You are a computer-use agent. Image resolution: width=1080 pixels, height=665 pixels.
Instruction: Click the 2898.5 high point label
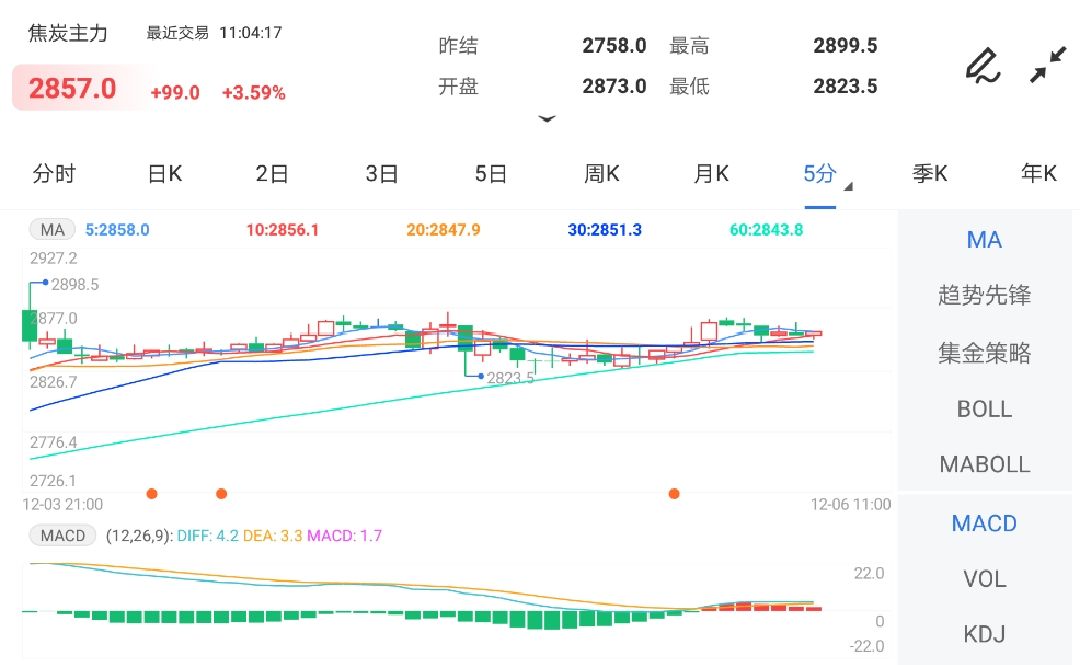(75, 284)
